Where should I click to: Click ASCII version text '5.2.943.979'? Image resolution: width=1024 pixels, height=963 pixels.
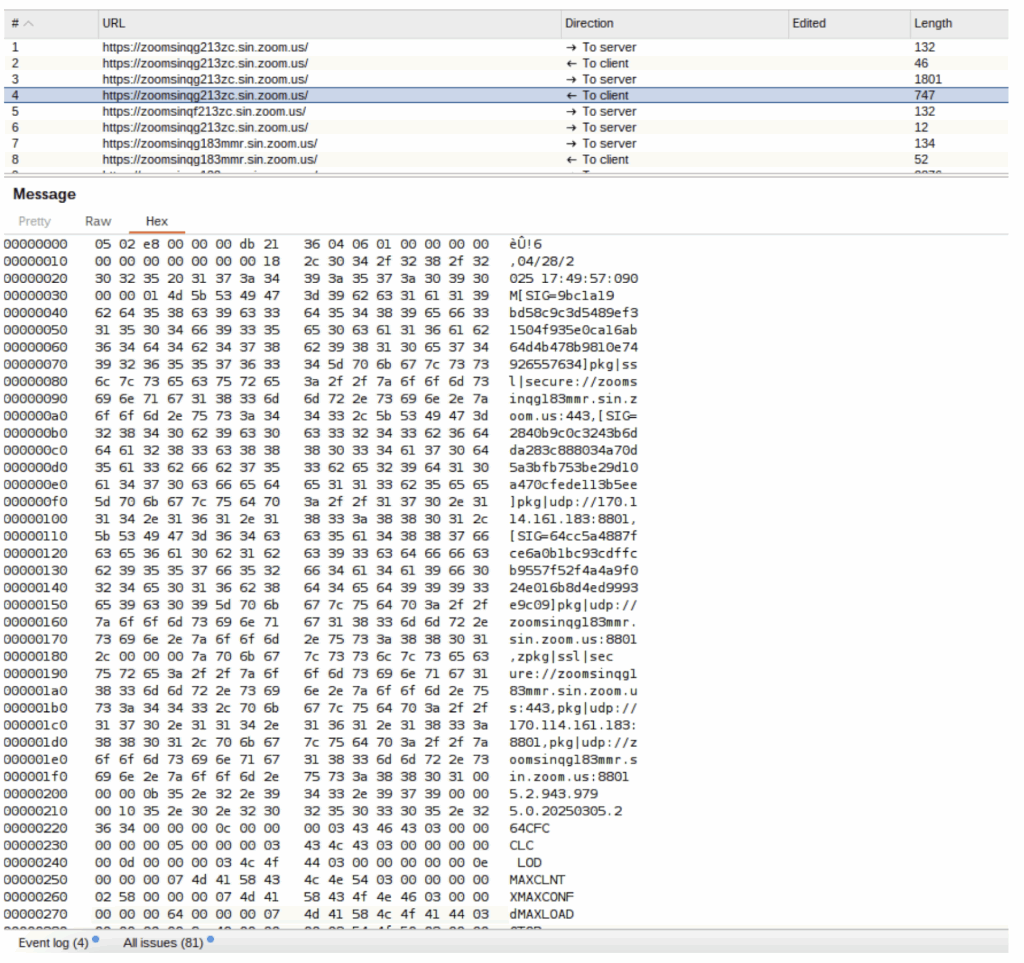coord(554,794)
